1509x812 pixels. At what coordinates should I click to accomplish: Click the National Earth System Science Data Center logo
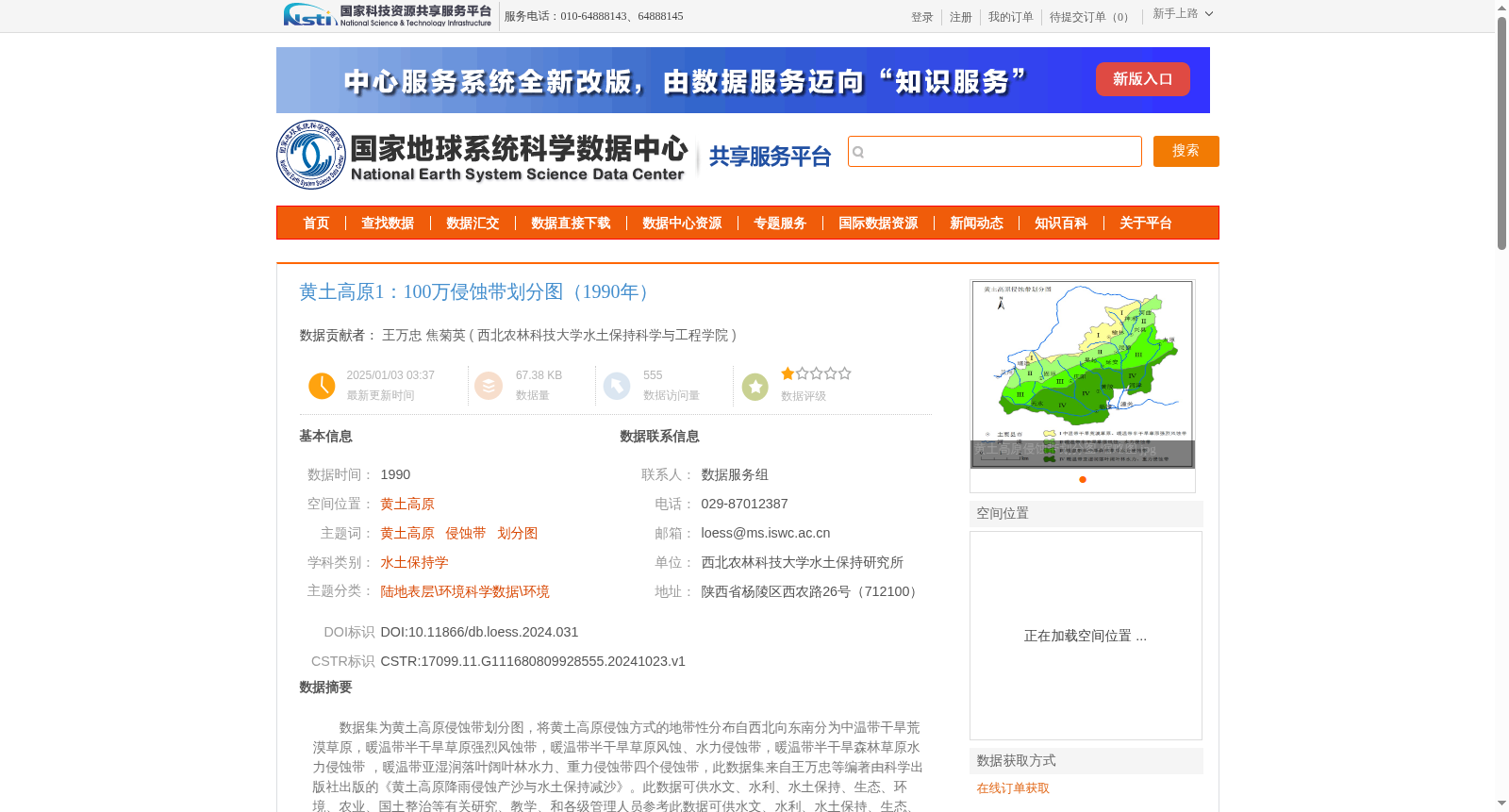tap(483, 156)
